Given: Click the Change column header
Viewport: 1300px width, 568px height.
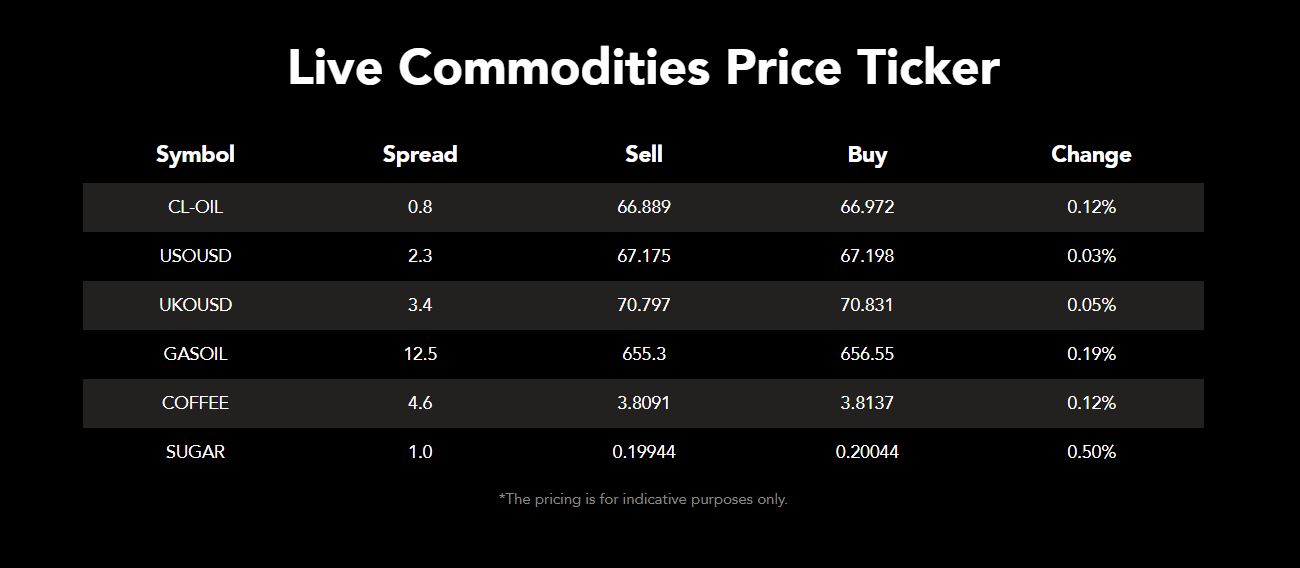Looking at the screenshot, I should tap(1091, 155).
